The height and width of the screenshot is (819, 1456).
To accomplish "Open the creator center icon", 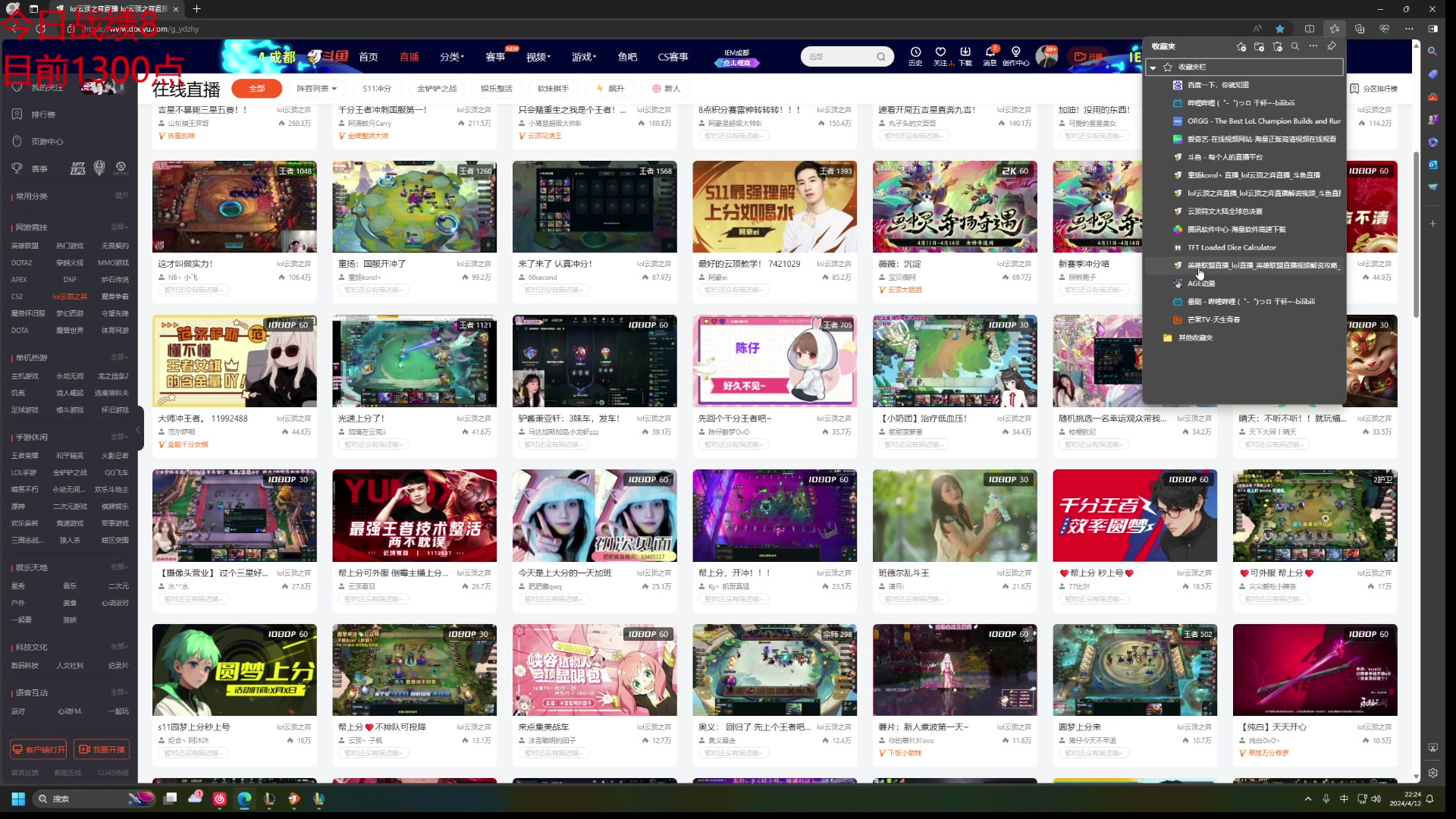I will point(1016,56).
